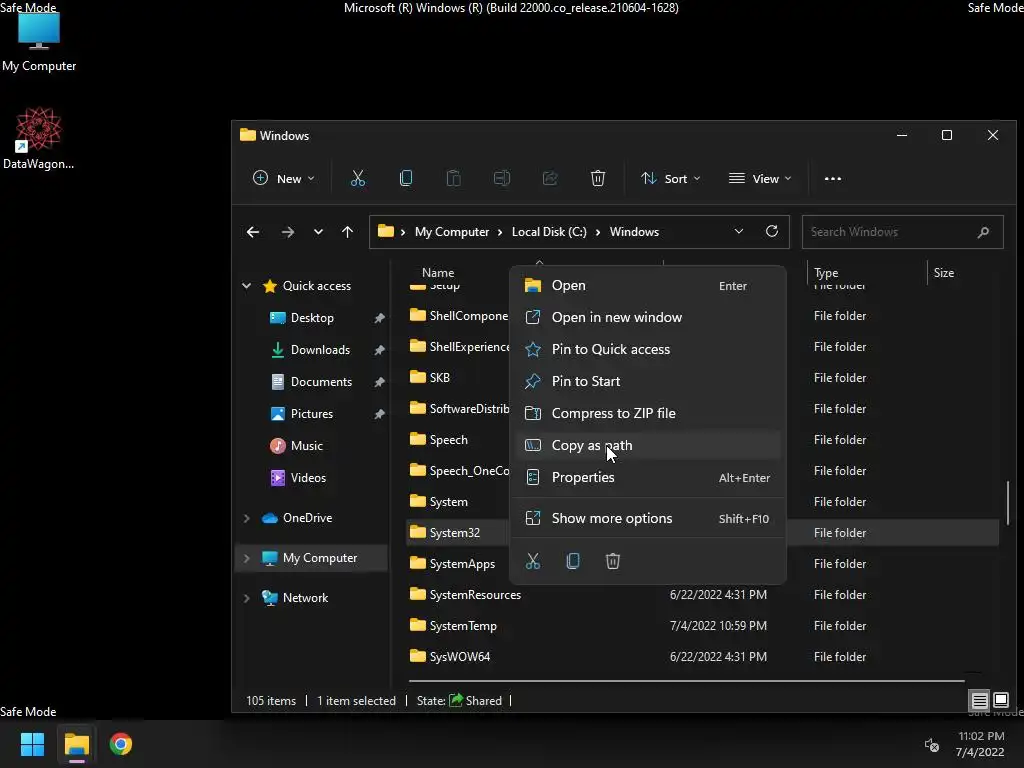Image resolution: width=1024 pixels, height=768 pixels.
Task: Click the Windows breadcrumb segment
Action: tap(634, 232)
